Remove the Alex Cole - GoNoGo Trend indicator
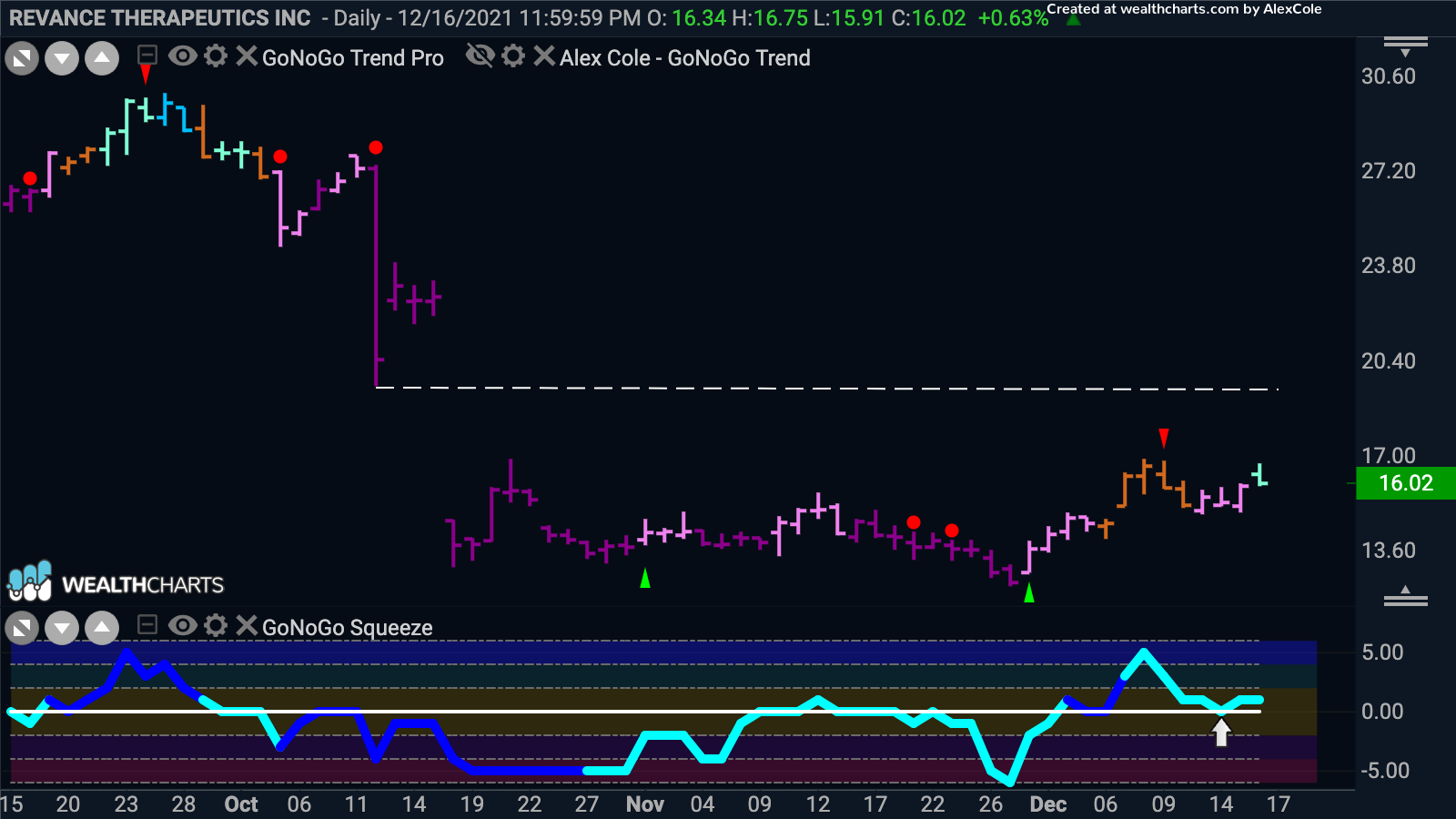 (544, 56)
